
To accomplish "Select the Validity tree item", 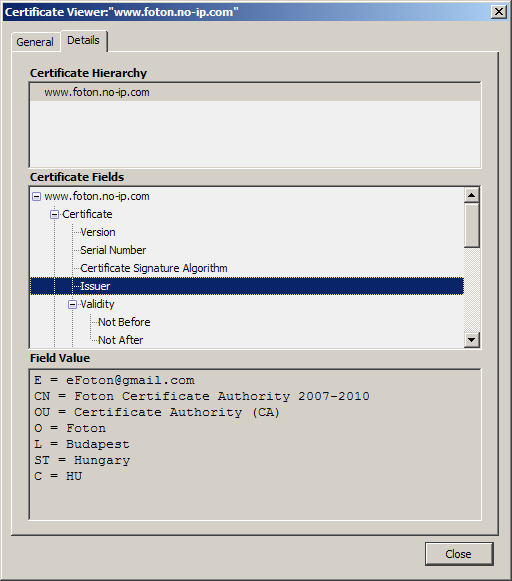I will pyautogui.click(x=97, y=304).
